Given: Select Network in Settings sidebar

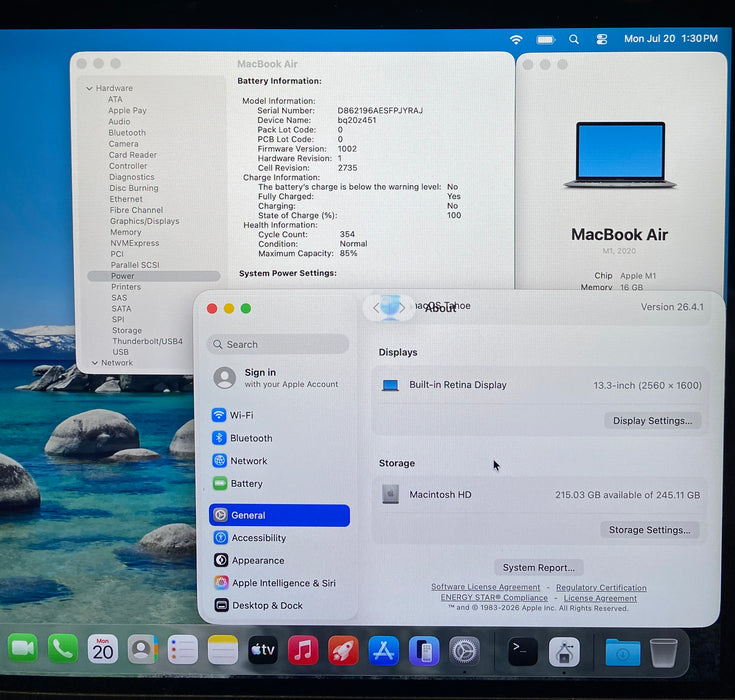Looking at the screenshot, I should (279, 461).
